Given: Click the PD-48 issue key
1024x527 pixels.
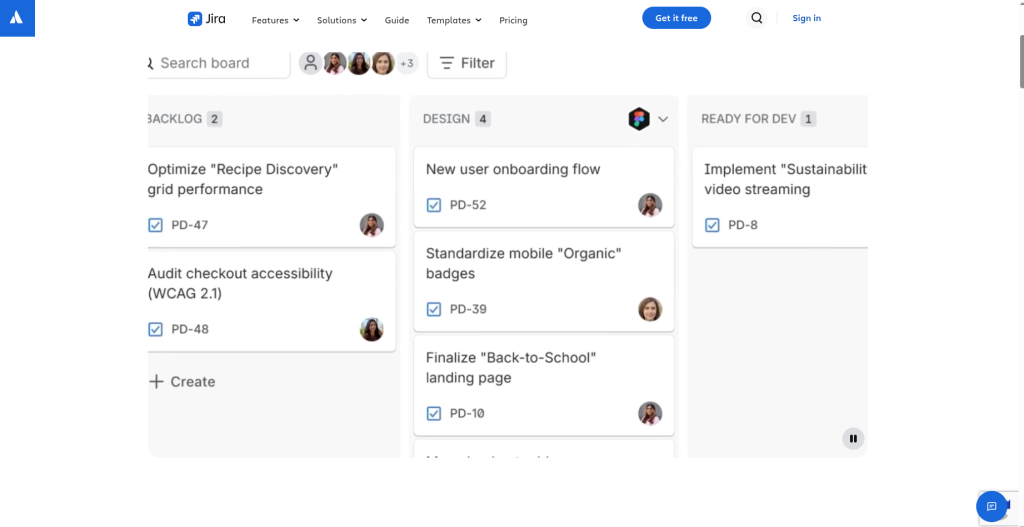Looking at the screenshot, I should pos(190,329).
